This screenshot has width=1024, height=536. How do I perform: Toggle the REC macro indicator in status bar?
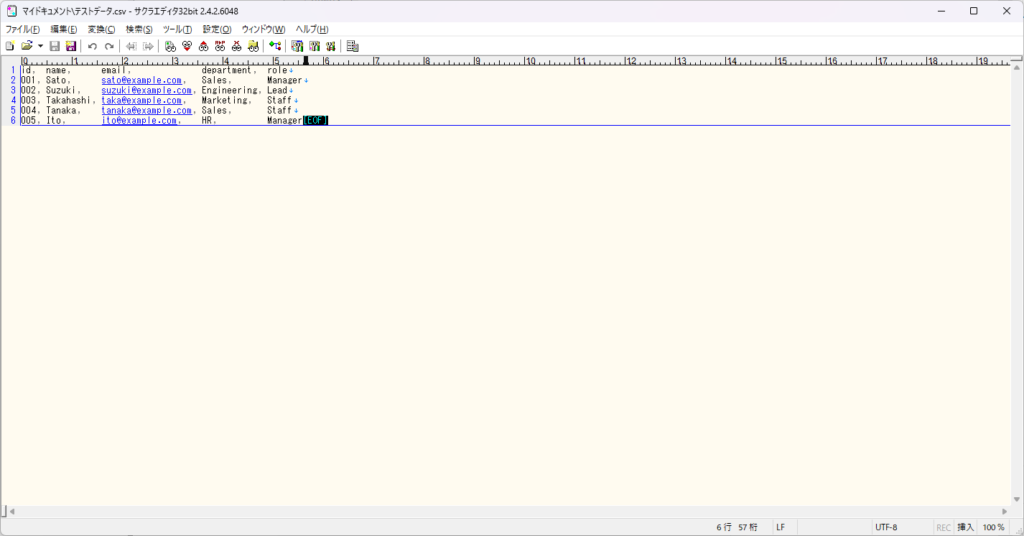pos(943,527)
